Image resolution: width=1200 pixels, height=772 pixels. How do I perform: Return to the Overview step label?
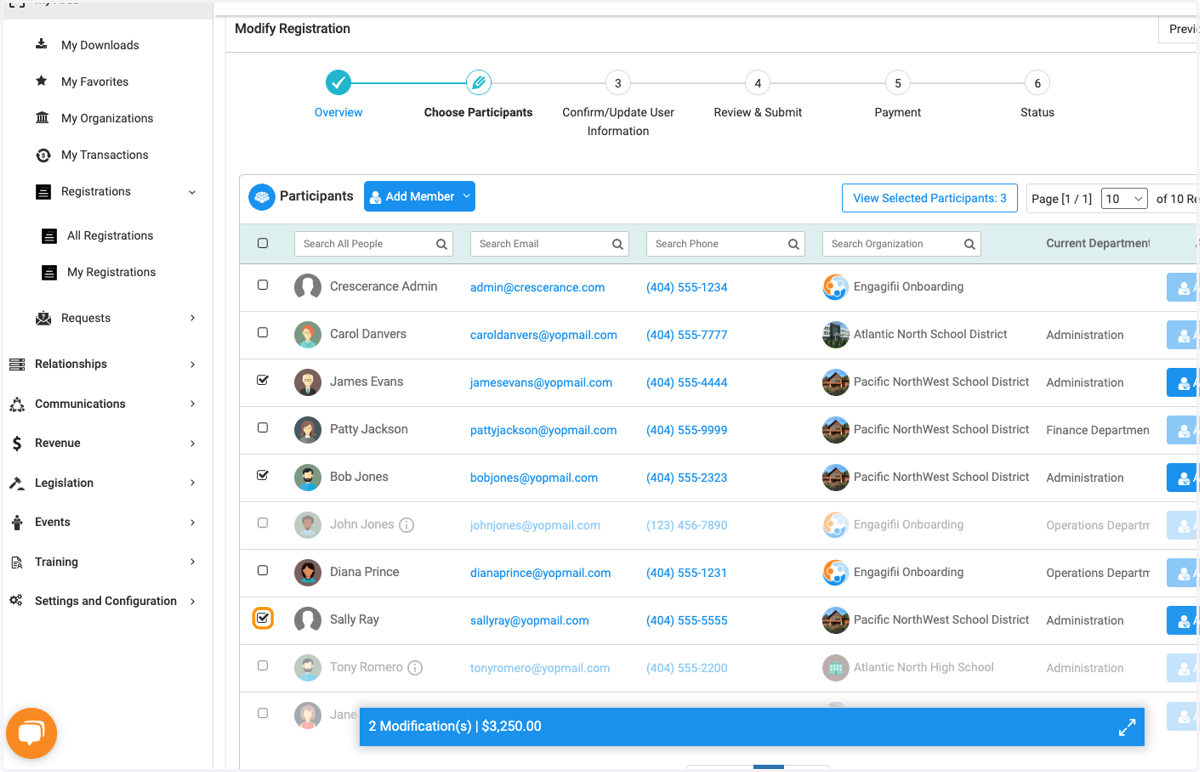(338, 113)
